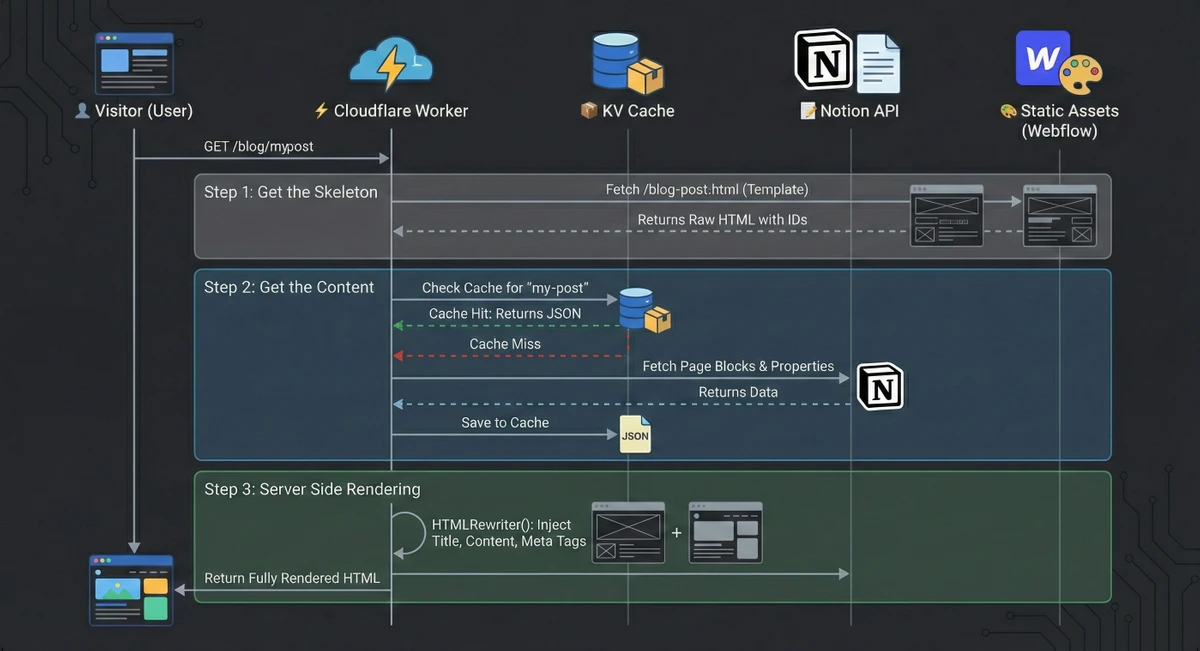Click the 'GET /blog/mypost' text
The width and height of the screenshot is (1200, 651).
(x=259, y=146)
